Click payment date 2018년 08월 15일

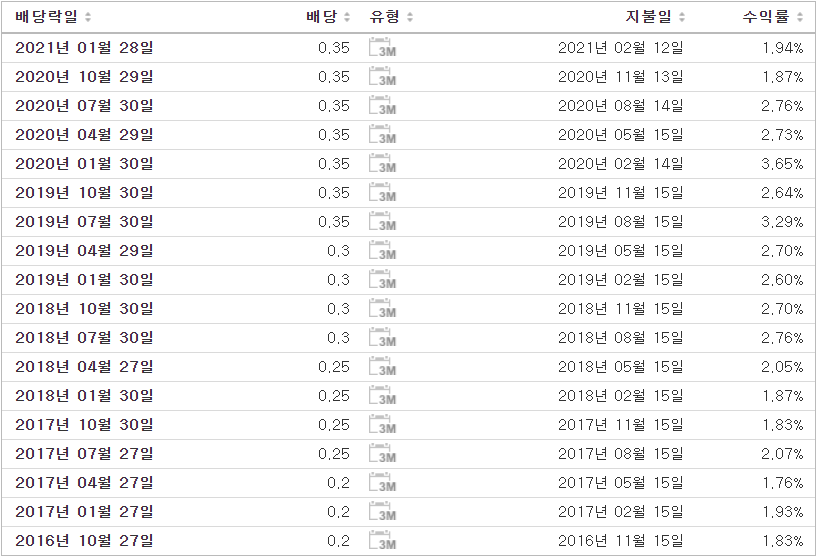[x=621, y=338]
